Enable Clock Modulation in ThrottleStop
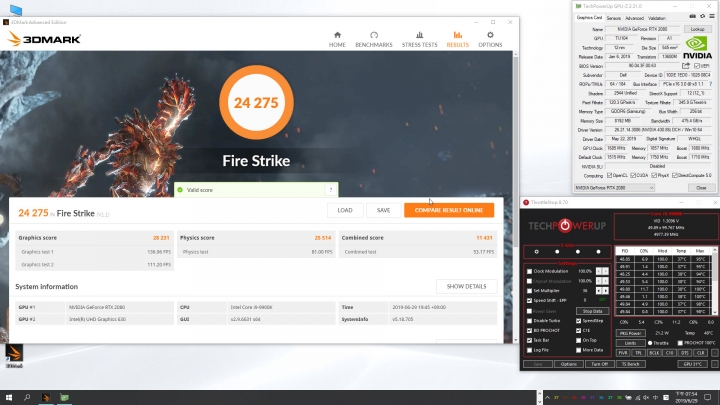Screen dimensions: 720x405 tap(529, 271)
